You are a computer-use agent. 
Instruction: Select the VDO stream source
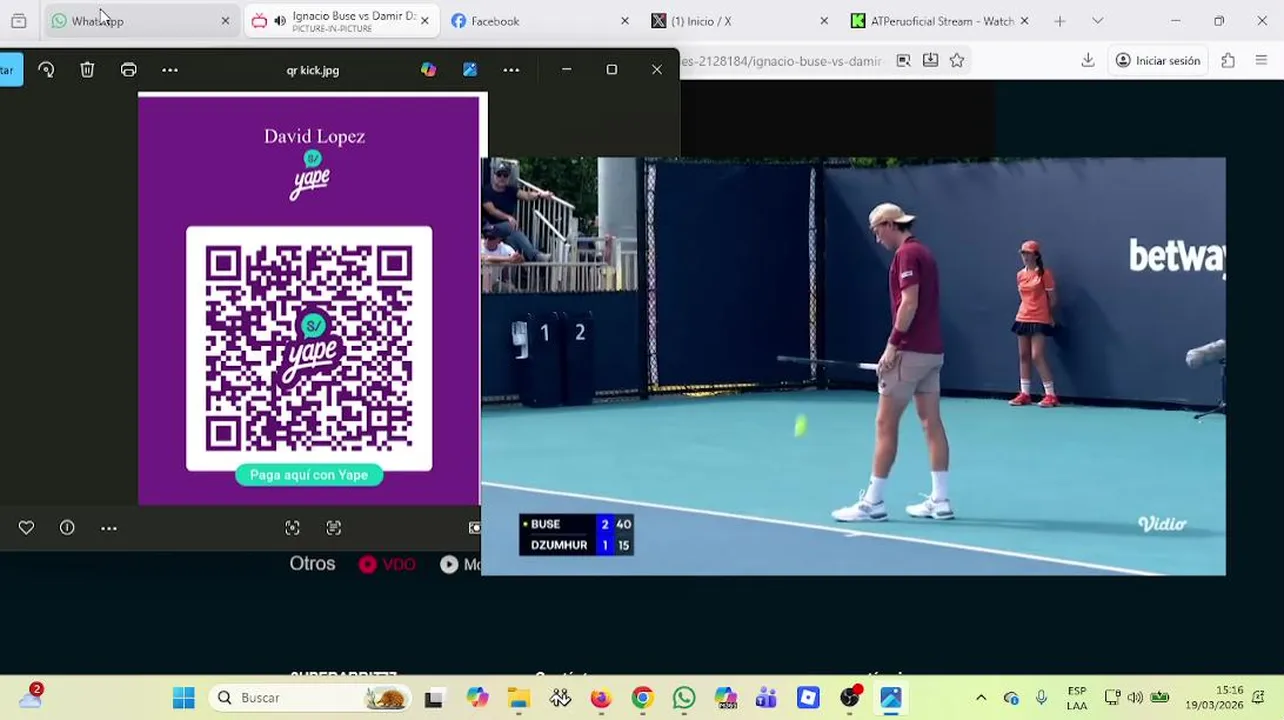[x=387, y=564]
